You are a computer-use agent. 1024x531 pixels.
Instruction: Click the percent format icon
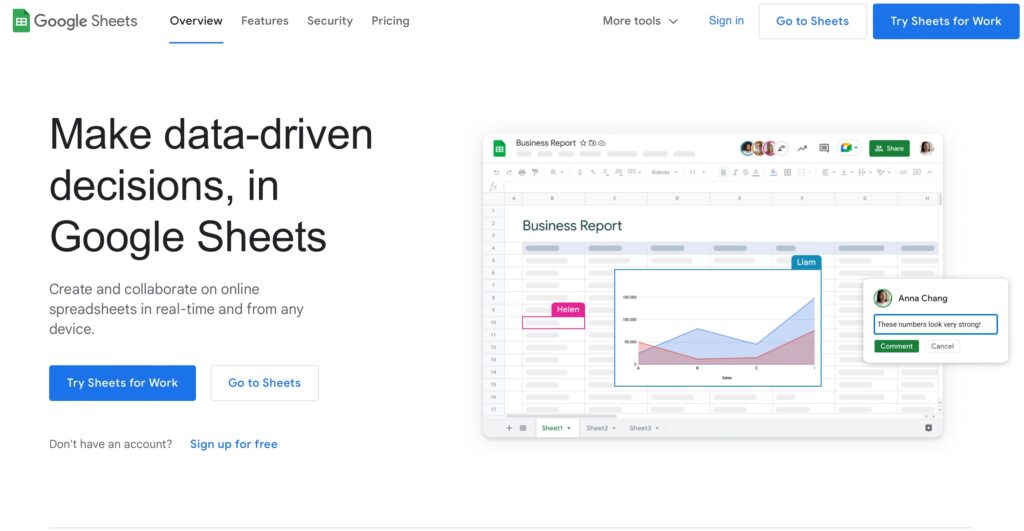tap(593, 172)
